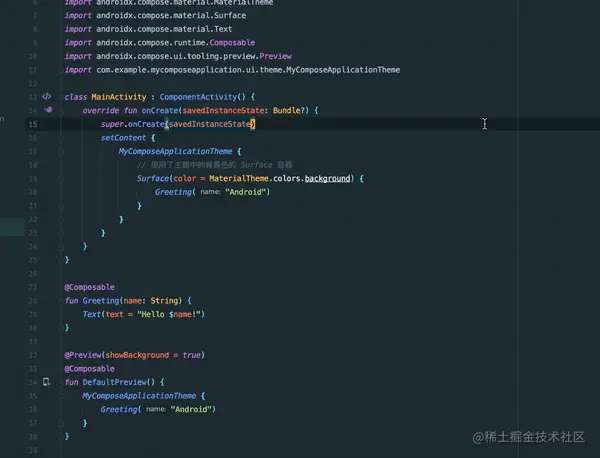Click underlined 'background' property on line 19
Image resolution: width=600 pixels, height=458 pixels.
click(327, 179)
